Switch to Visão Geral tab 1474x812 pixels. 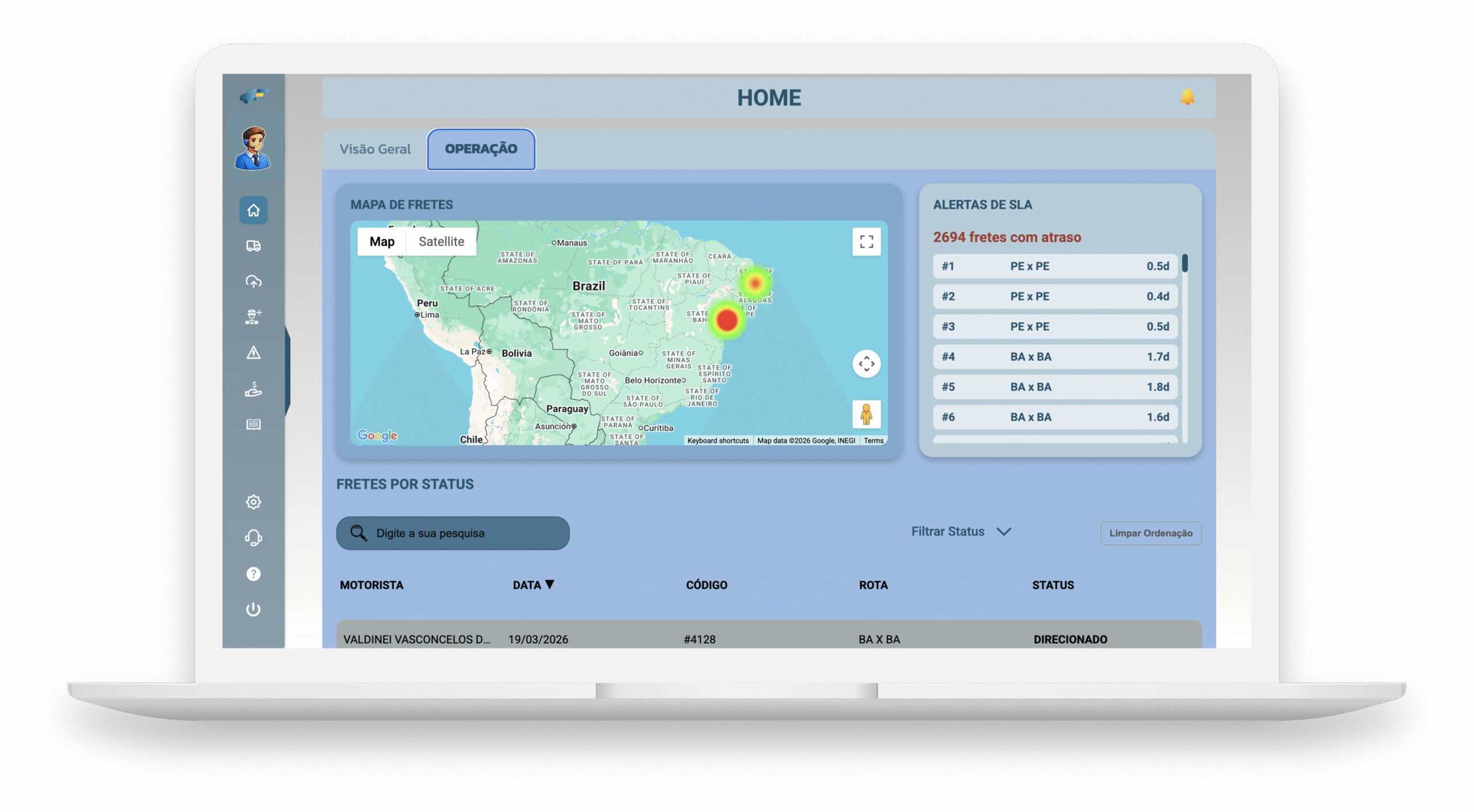[375, 149]
